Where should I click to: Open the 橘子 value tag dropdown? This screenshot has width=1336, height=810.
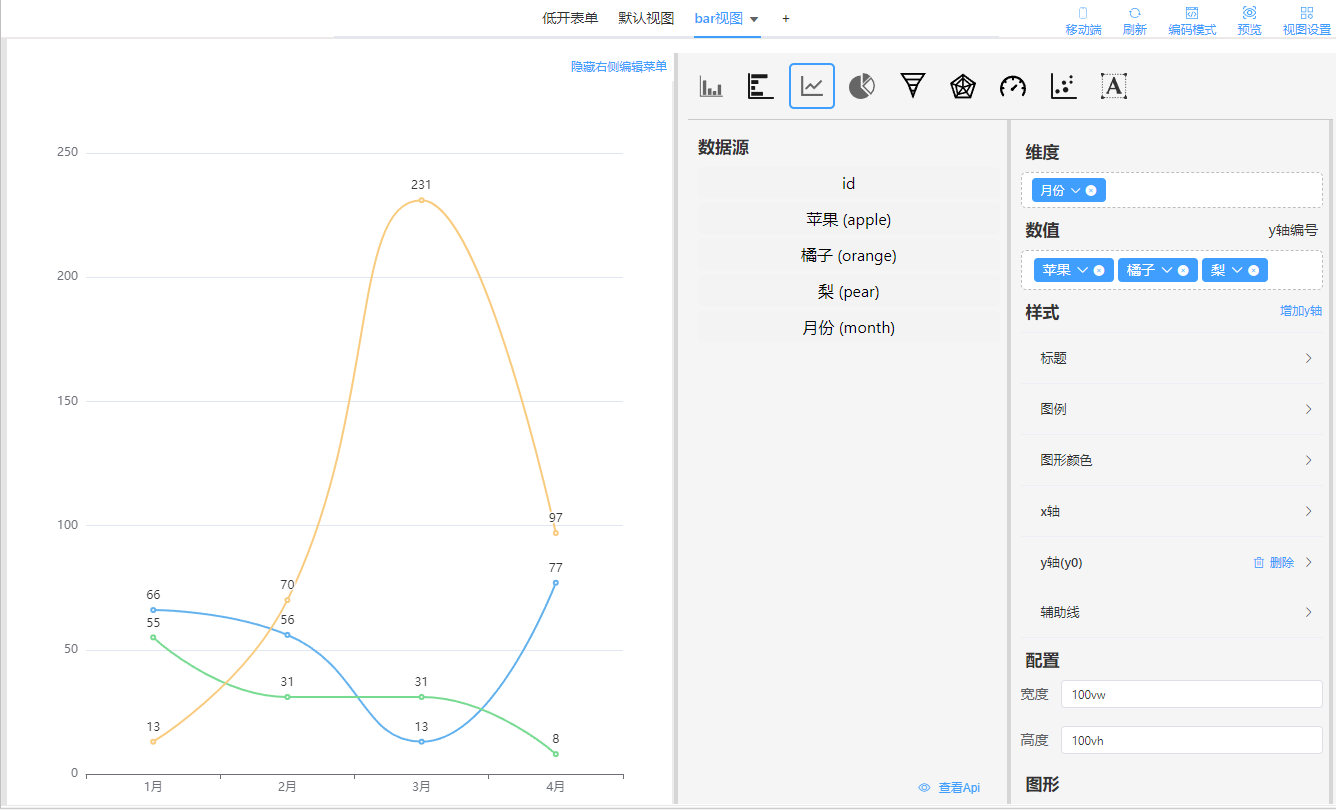(1166, 270)
